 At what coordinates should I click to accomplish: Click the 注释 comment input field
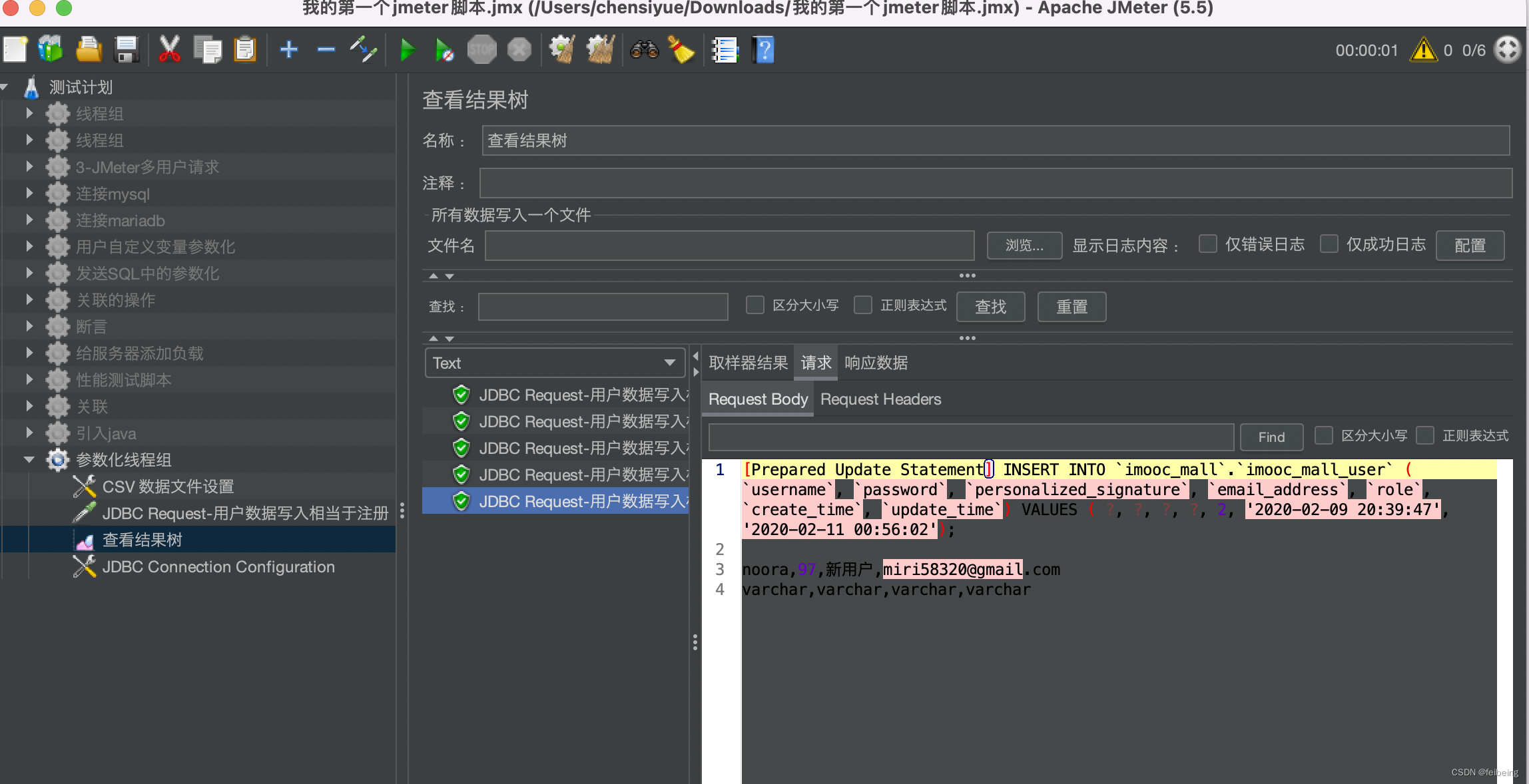[996, 183]
